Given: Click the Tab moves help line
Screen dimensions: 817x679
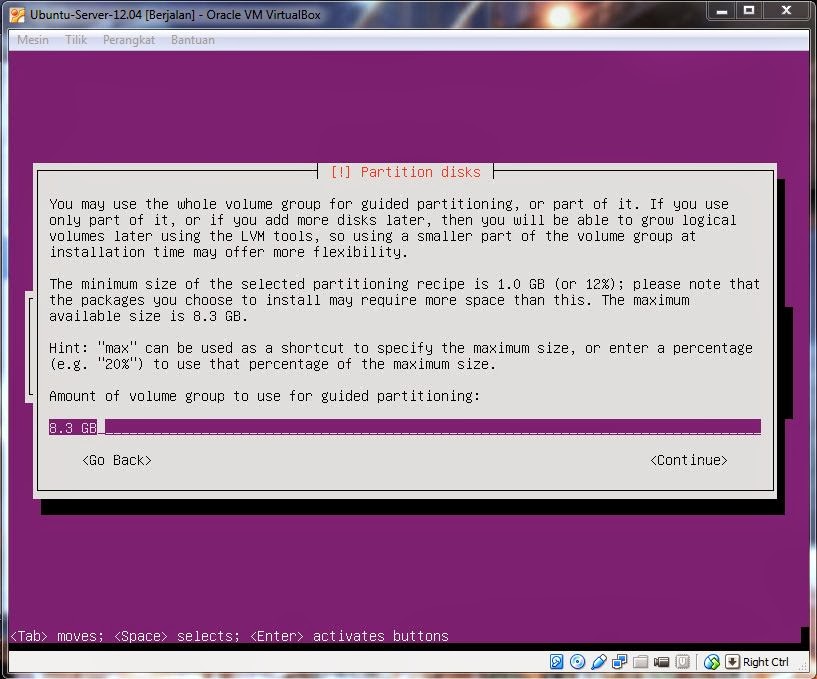Looking at the screenshot, I should coord(229,636).
